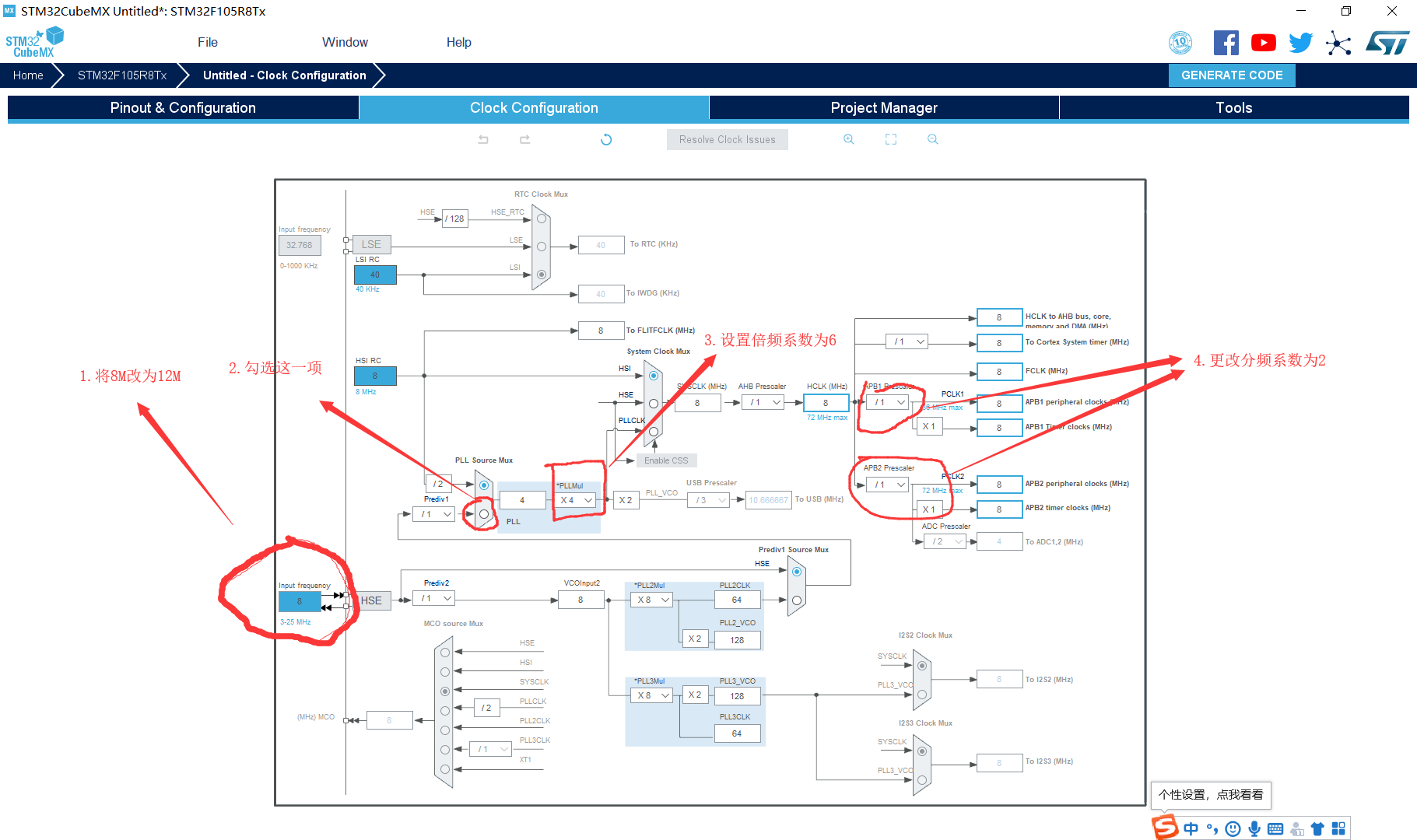The image size is (1417, 840).
Task: Click the HSE source block
Action: pos(371,600)
